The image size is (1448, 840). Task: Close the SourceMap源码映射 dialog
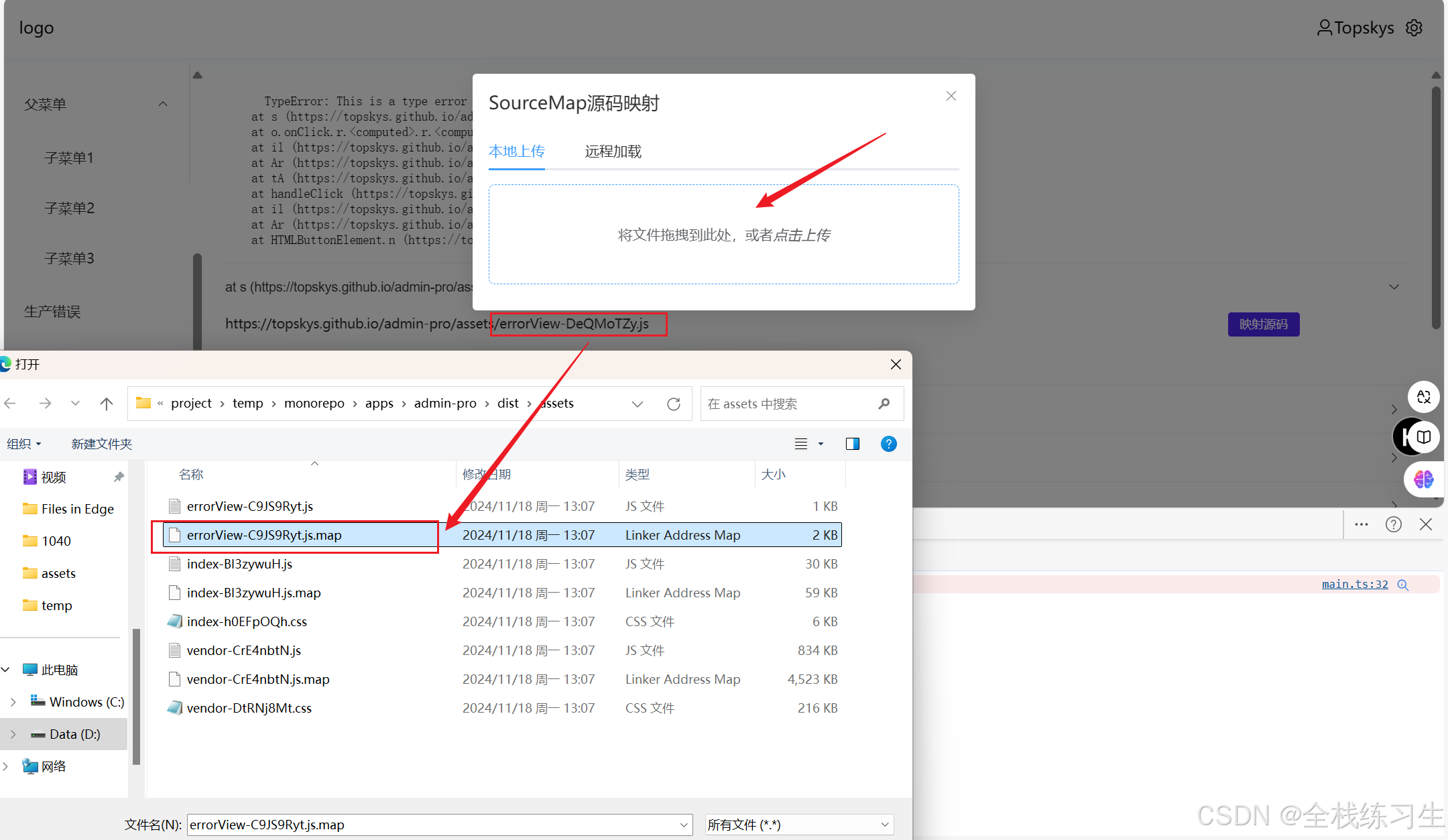[951, 96]
